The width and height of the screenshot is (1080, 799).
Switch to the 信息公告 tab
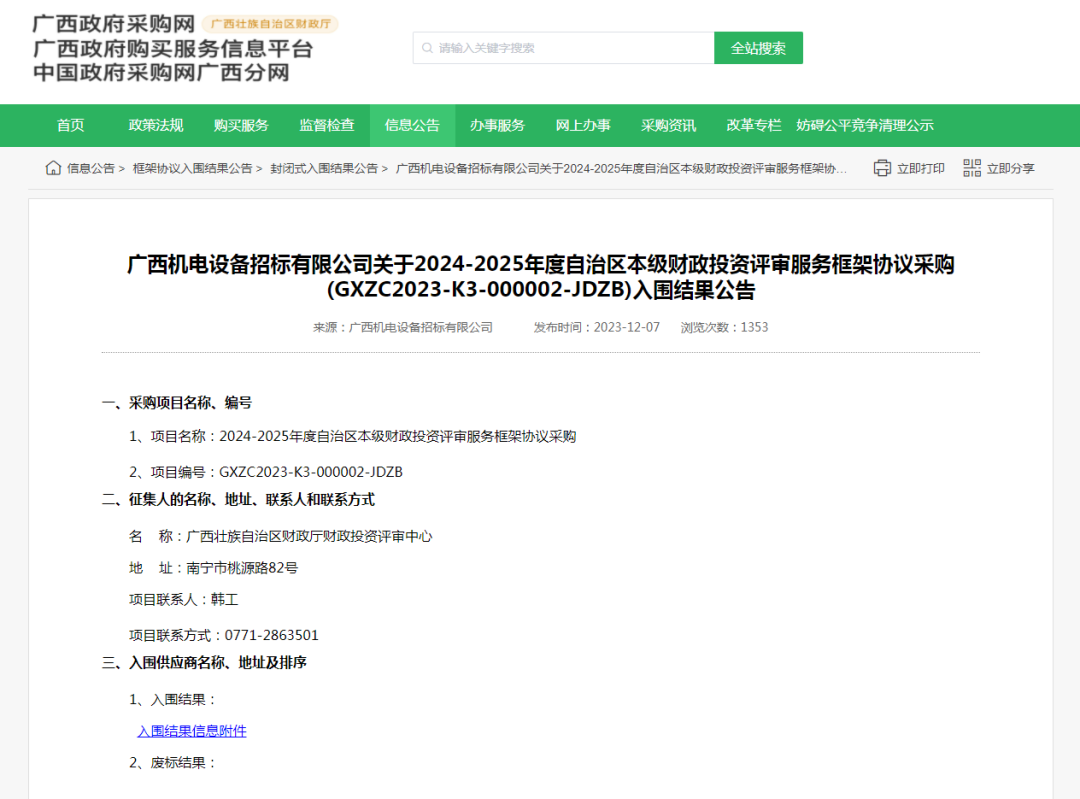412,125
